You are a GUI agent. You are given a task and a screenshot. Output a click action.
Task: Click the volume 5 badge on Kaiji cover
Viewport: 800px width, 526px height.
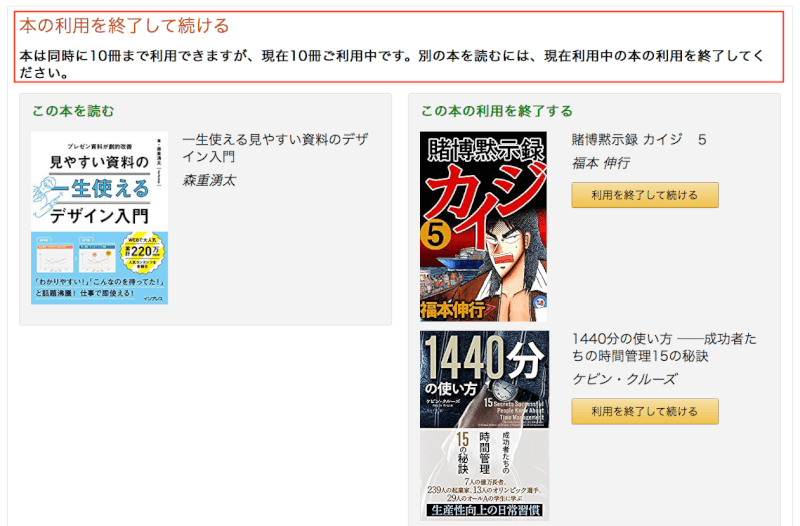click(x=435, y=236)
